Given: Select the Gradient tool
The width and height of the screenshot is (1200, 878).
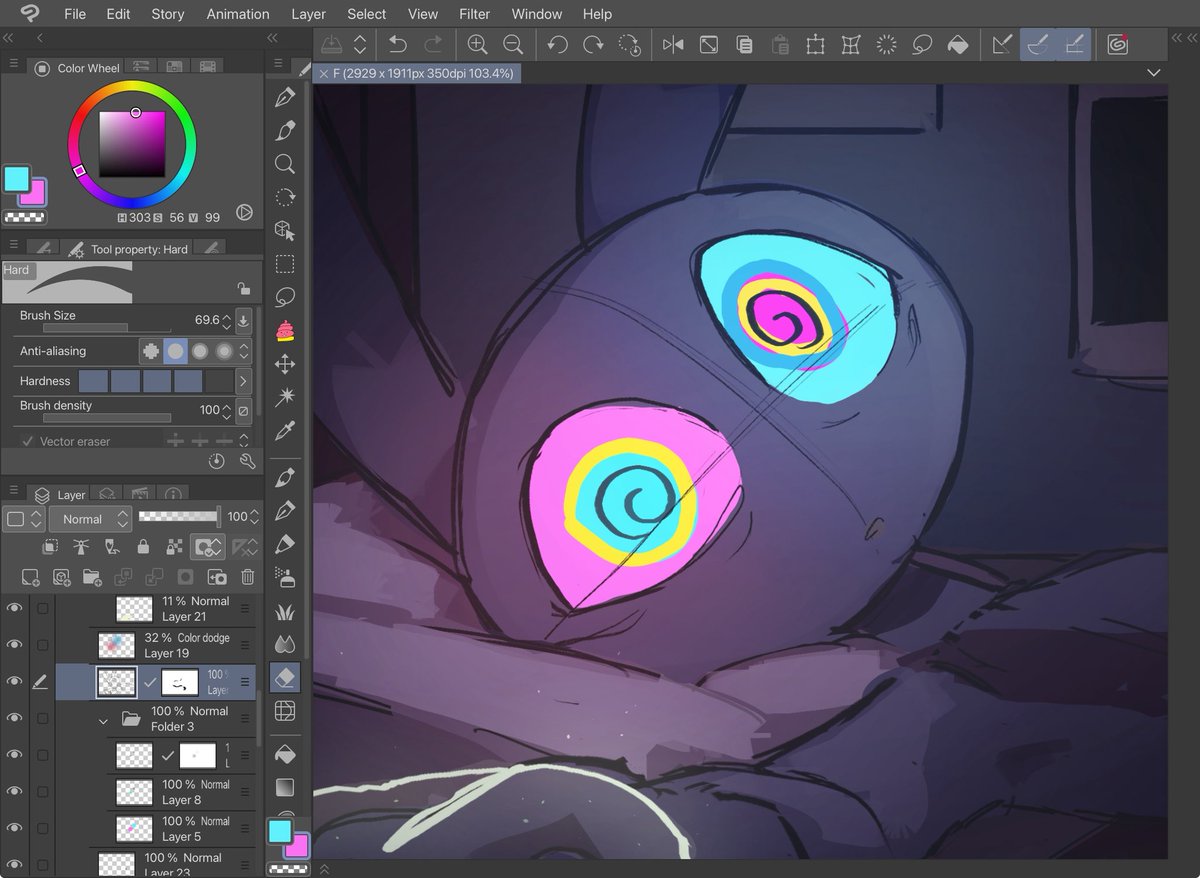Looking at the screenshot, I should tap(285, 787).
